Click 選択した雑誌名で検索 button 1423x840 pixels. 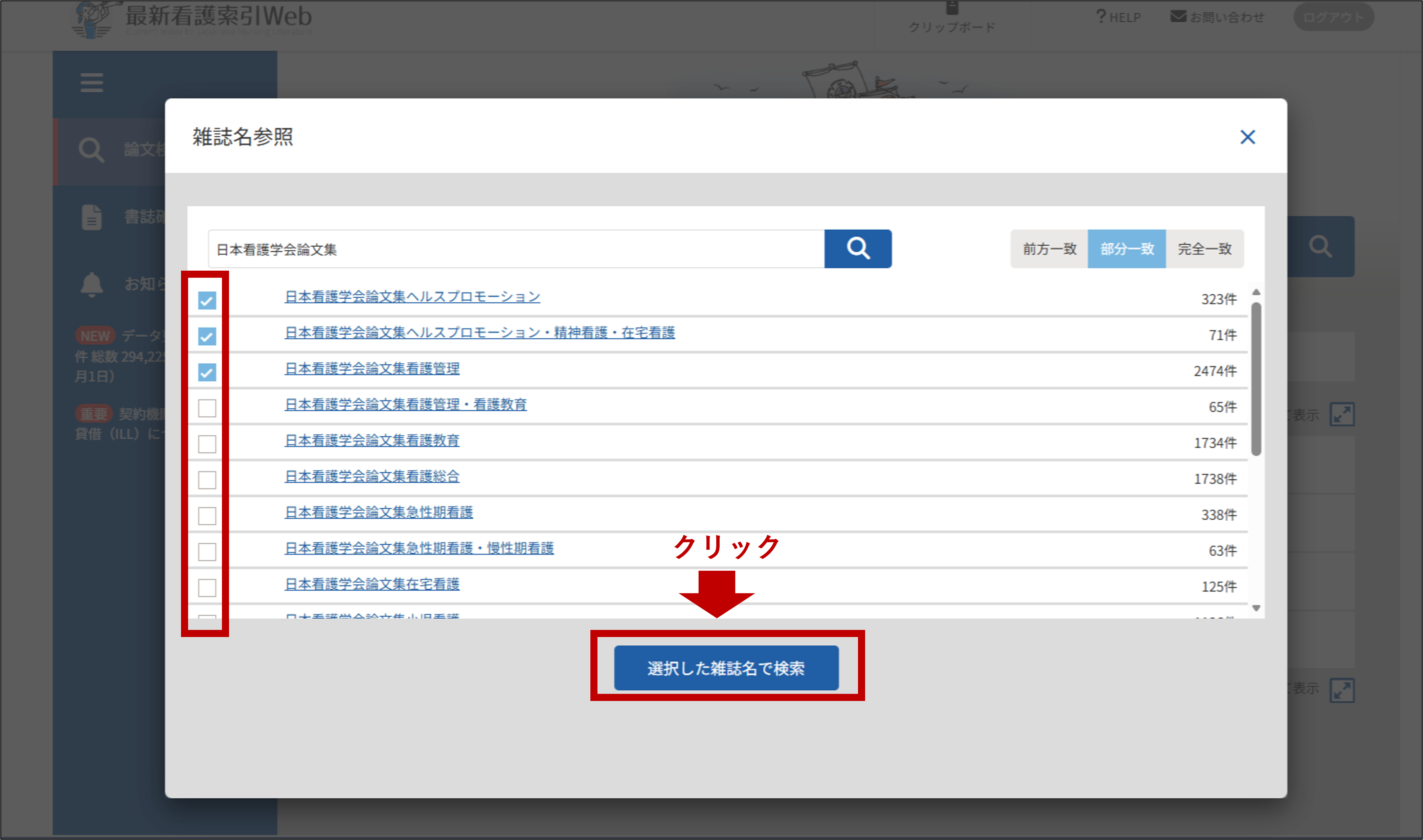(x=726, y=668)
